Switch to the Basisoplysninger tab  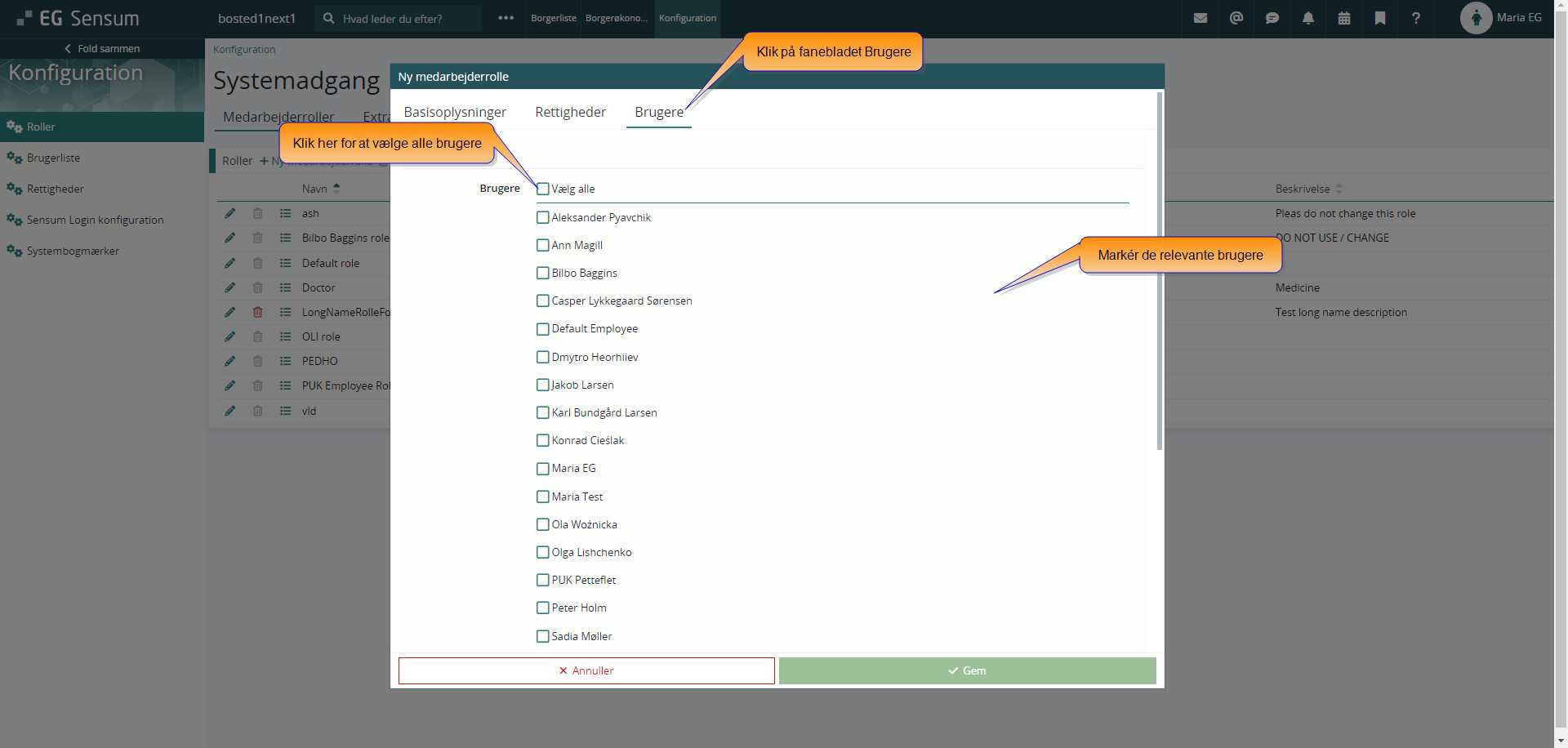pyautogui.click(x=455, y=112)
